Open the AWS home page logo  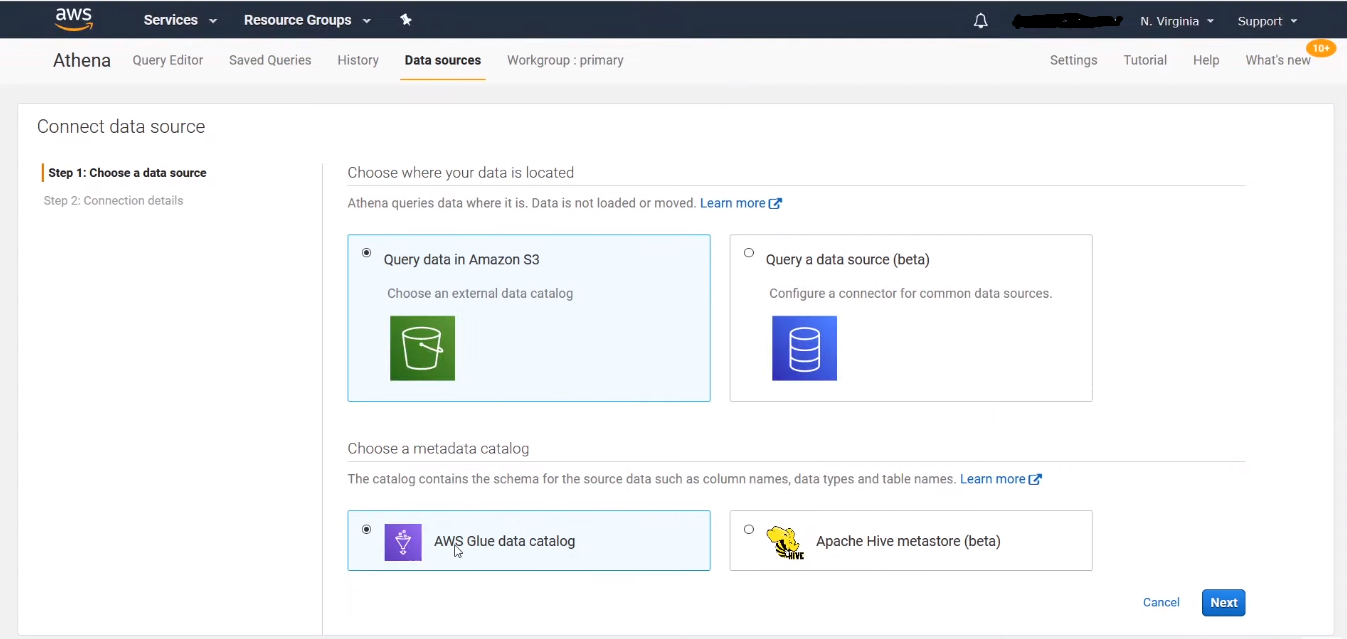(74, 19)
